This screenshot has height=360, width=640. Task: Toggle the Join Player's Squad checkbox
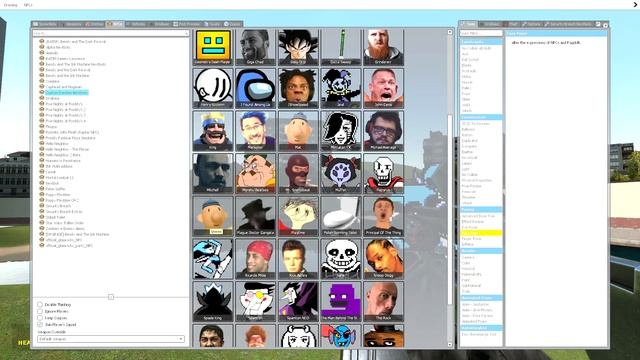pos(40,324)
